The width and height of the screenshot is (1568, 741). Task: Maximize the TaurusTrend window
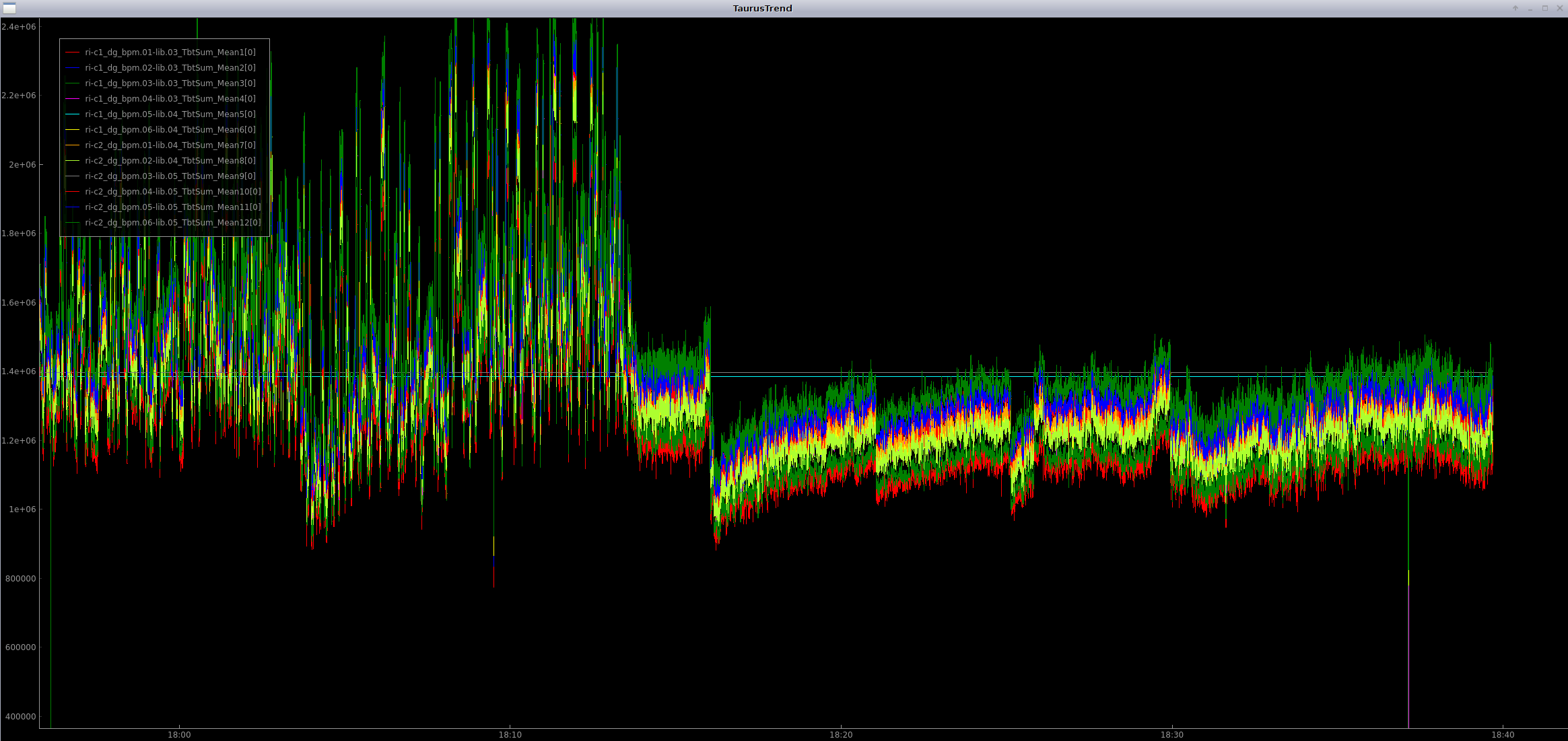(1545, 8)
